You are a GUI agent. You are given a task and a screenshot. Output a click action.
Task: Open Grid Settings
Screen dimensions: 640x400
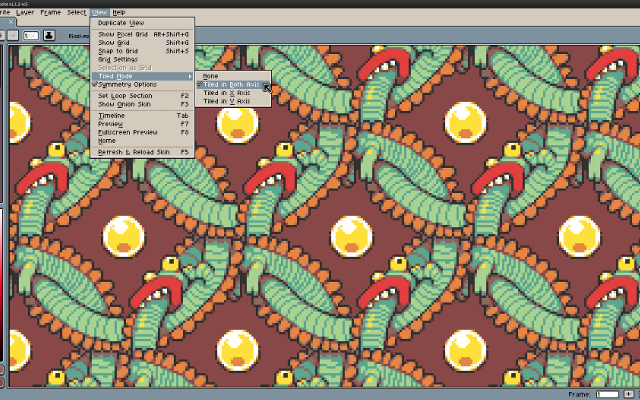coord(142,59)
